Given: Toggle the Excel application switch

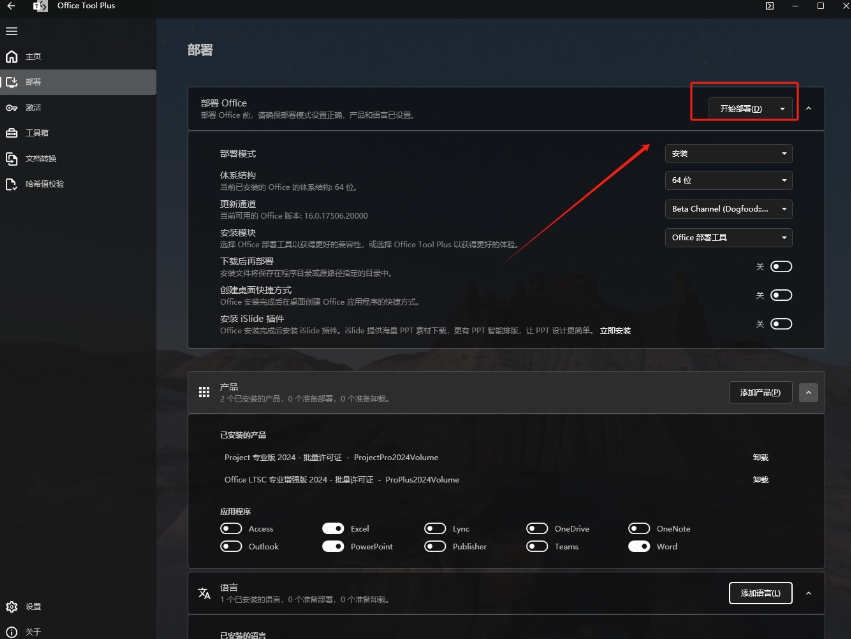Looking at the screenshot, I should coord(333,529).
